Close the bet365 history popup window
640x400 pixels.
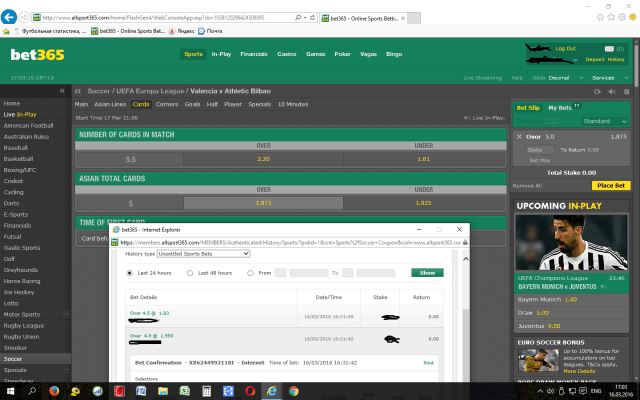[459, 229]
